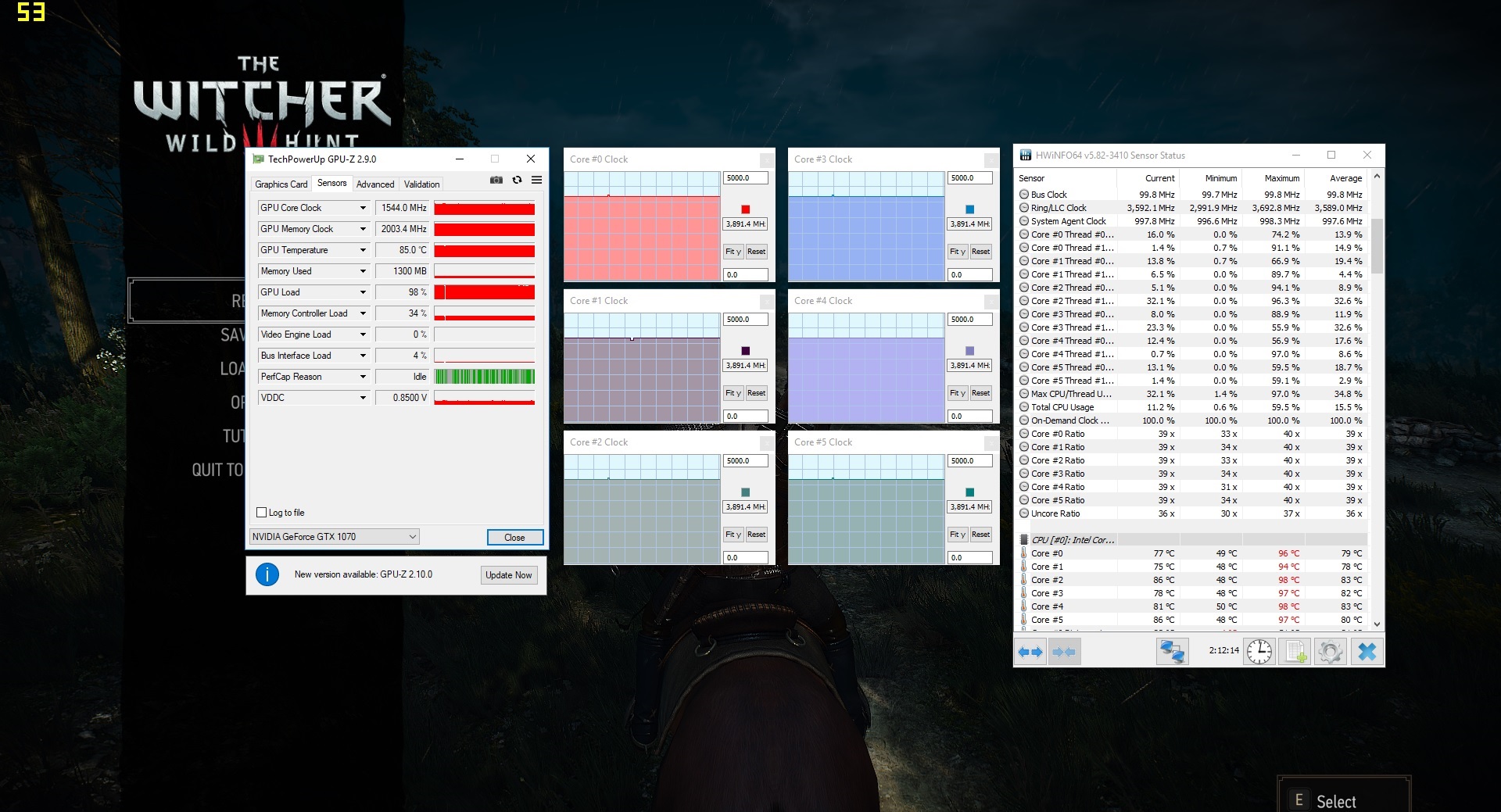Expand the VDDC sensor dropdown
The image size is (1501, 812).
(363, 398)
